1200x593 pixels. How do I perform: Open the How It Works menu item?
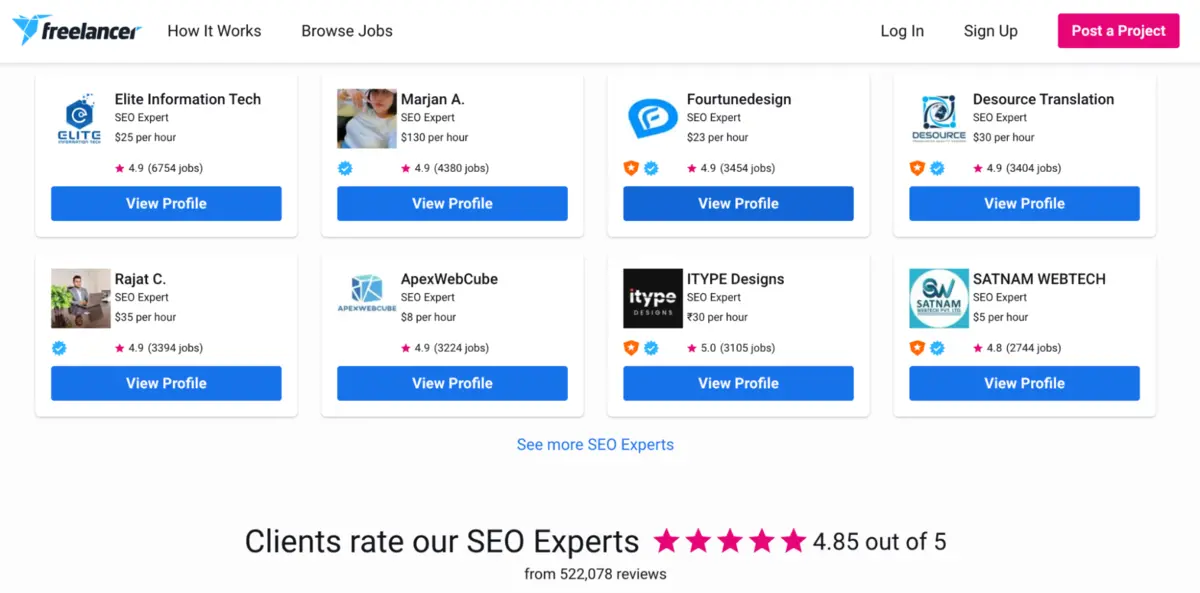pyautogui.click(x=214, y=31)
